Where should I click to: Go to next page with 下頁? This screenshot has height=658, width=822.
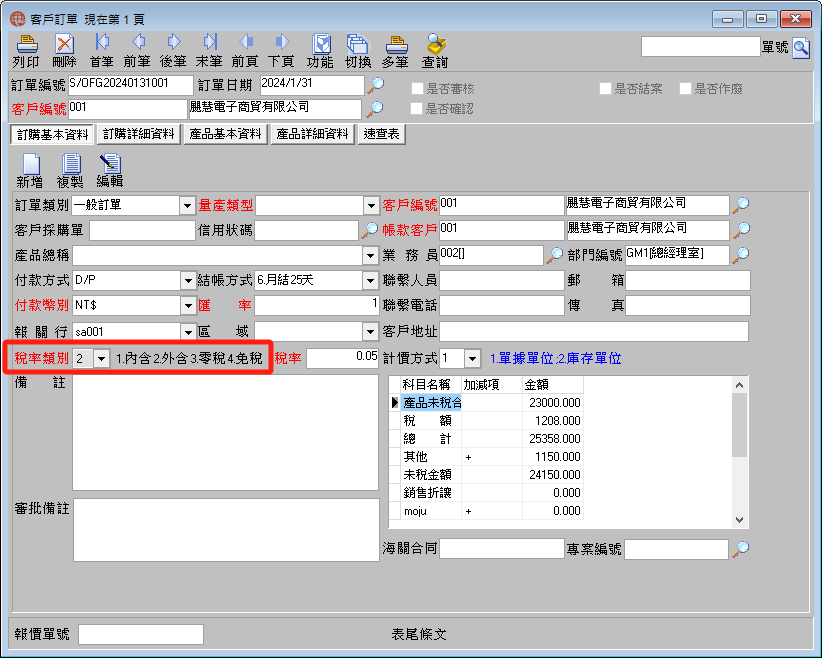click(281, 51)
